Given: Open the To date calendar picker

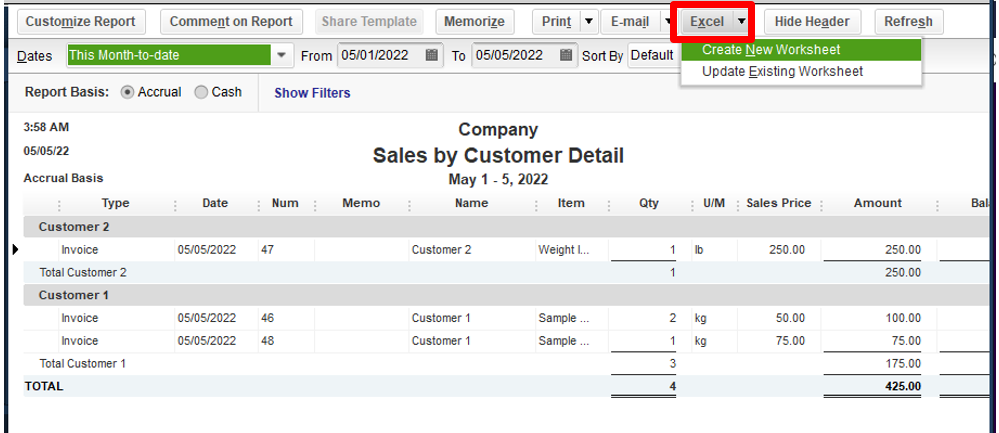Looking at the screenshot, I should click(x=566, y=55).
